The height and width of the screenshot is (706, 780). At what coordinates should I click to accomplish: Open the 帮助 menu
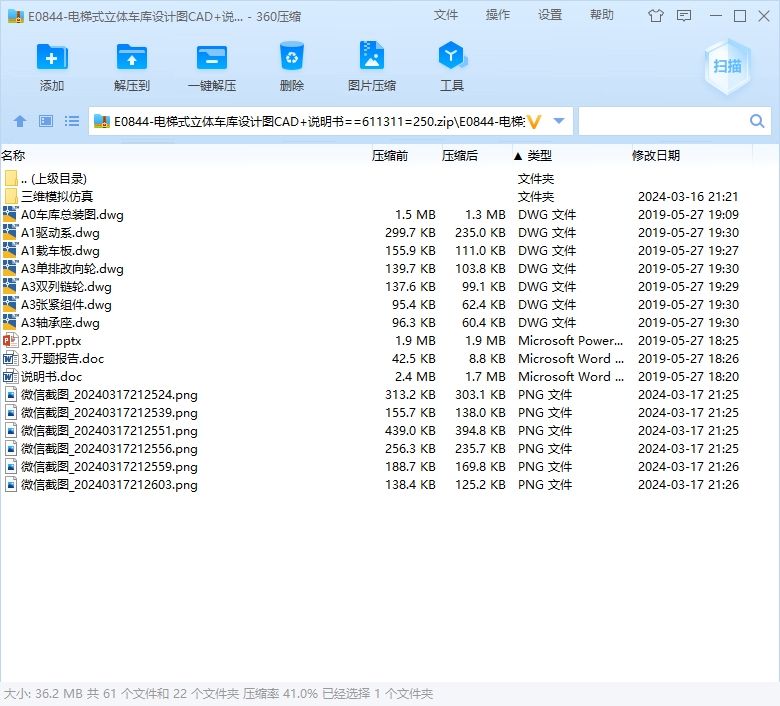[x=602, y=15]
